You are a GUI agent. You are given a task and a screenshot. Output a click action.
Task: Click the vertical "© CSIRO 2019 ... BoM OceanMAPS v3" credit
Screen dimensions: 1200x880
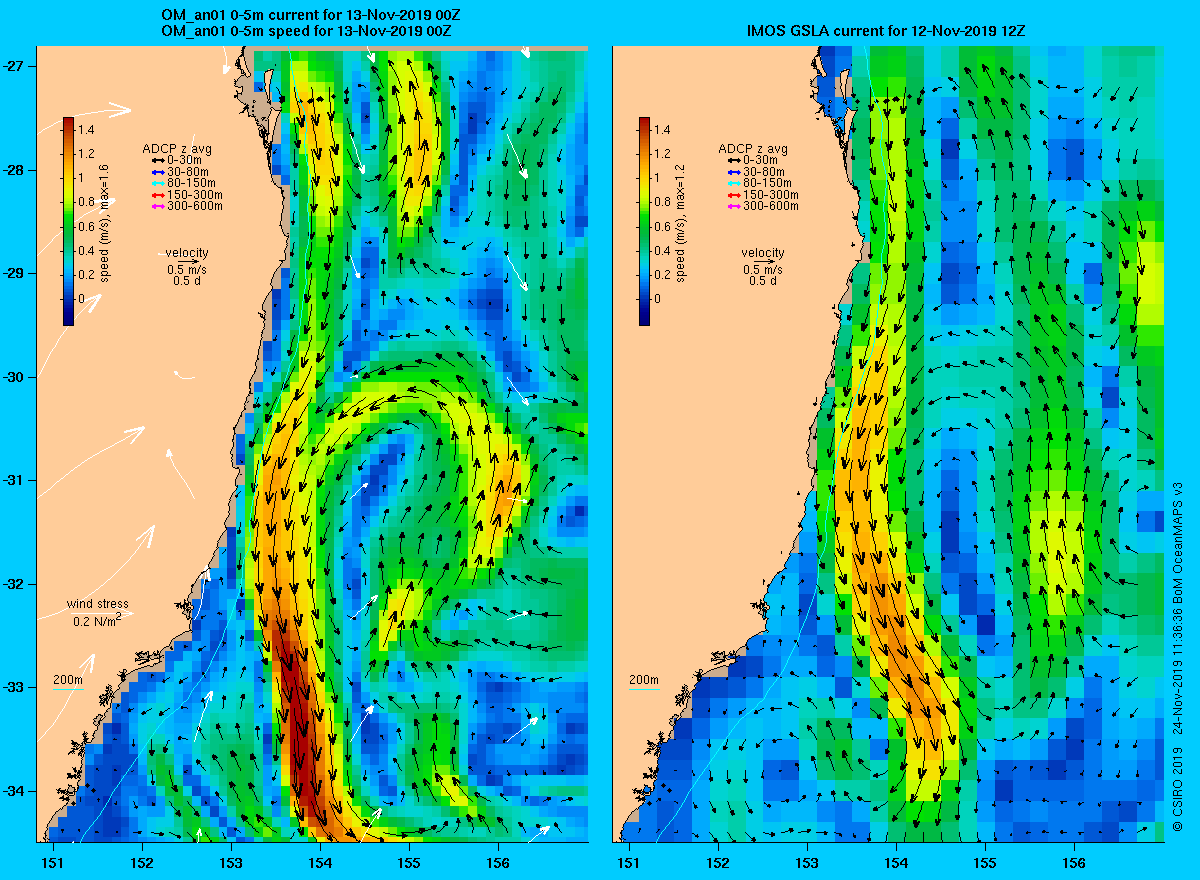click(x=1176, y=658)
